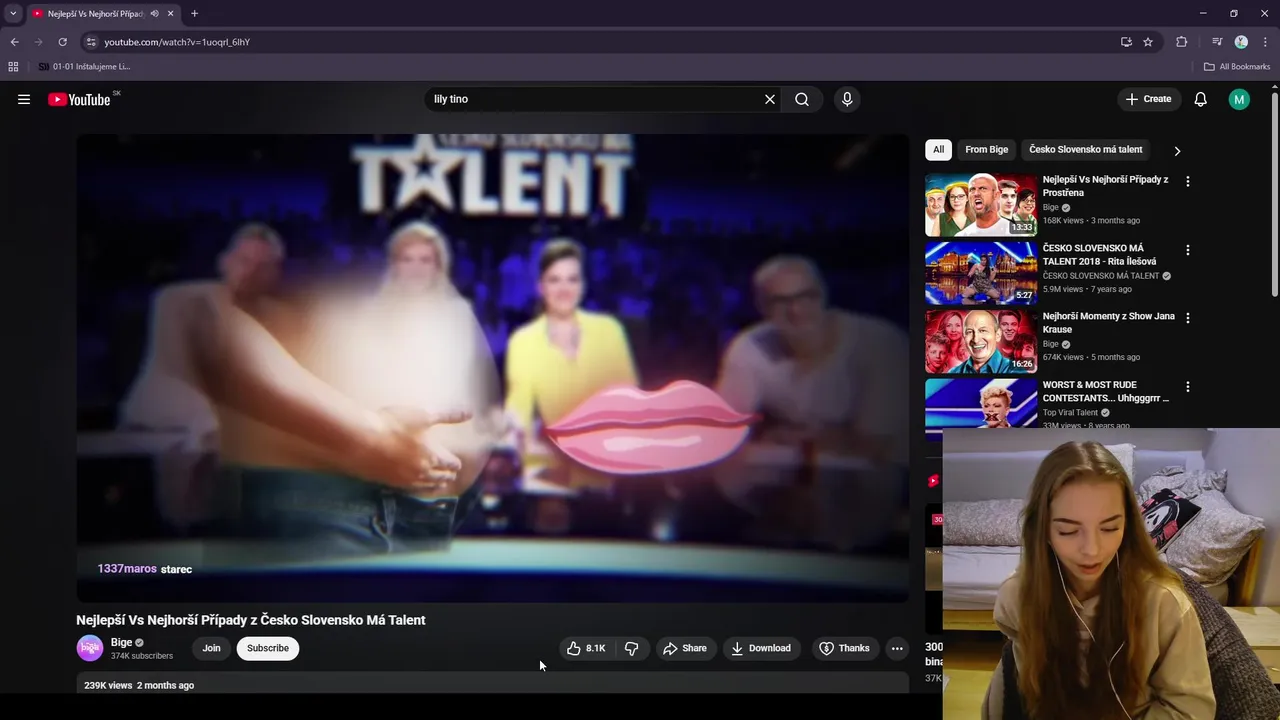This screenshot has height=720, width=1280.
Task: Start voice search with microphone icon
Action: tap(847, 99)
